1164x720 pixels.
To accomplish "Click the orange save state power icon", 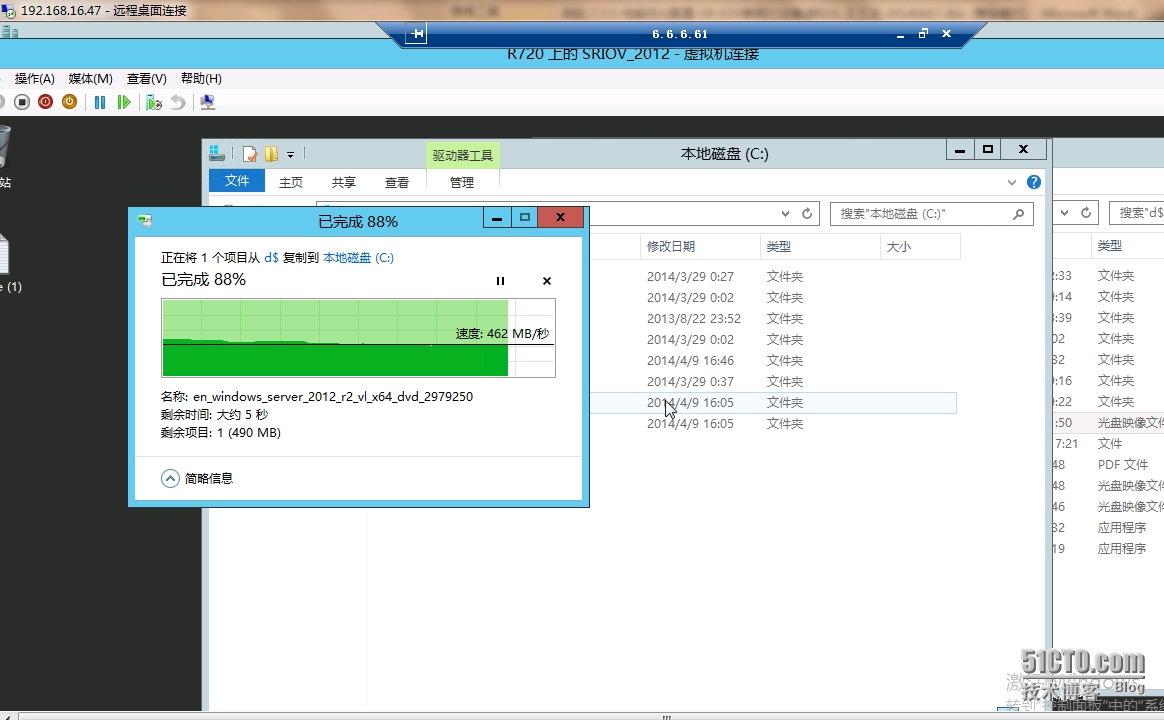I will (70, 102).
